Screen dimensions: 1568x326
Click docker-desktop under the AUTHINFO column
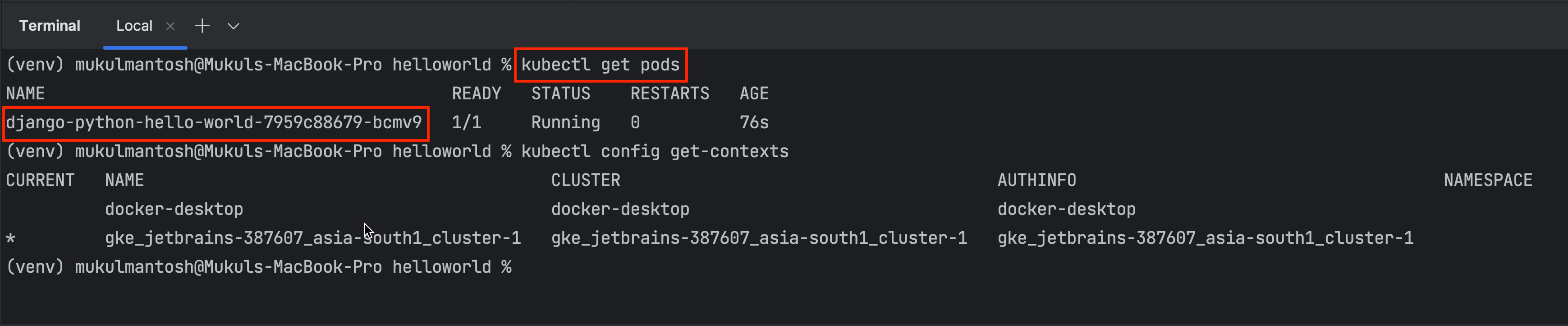tap(1066, 209)
